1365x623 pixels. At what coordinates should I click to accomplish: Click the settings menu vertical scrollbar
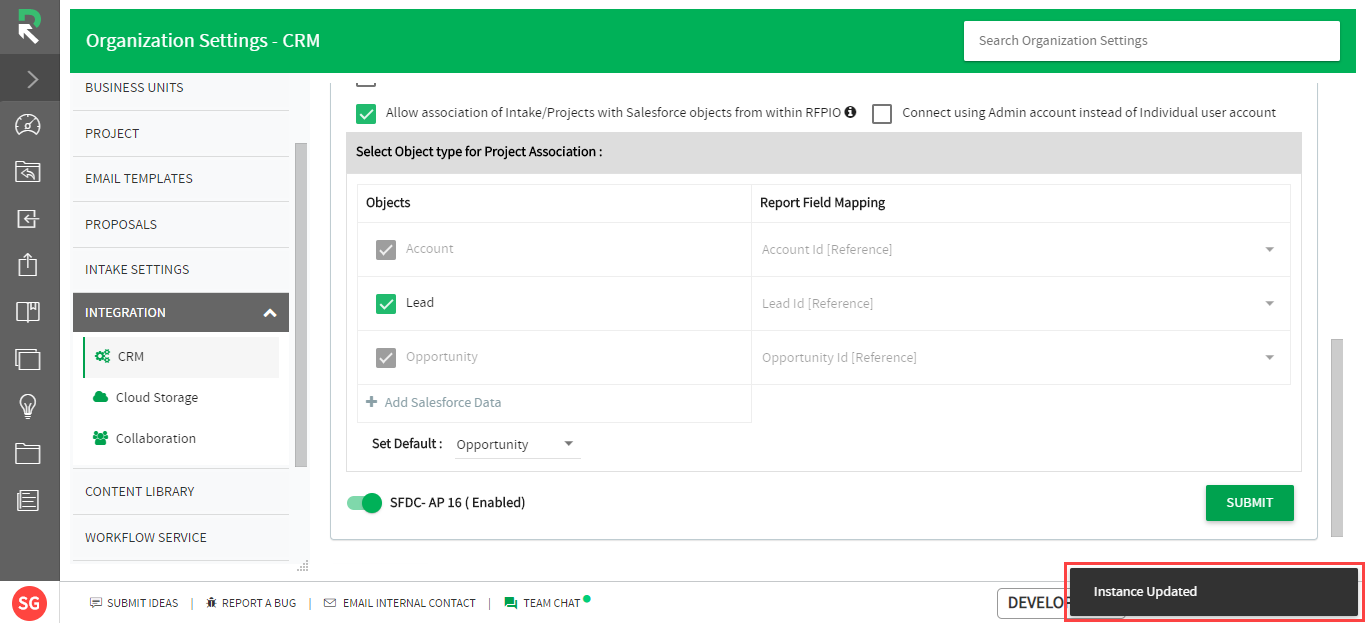[x=301, y=305]
